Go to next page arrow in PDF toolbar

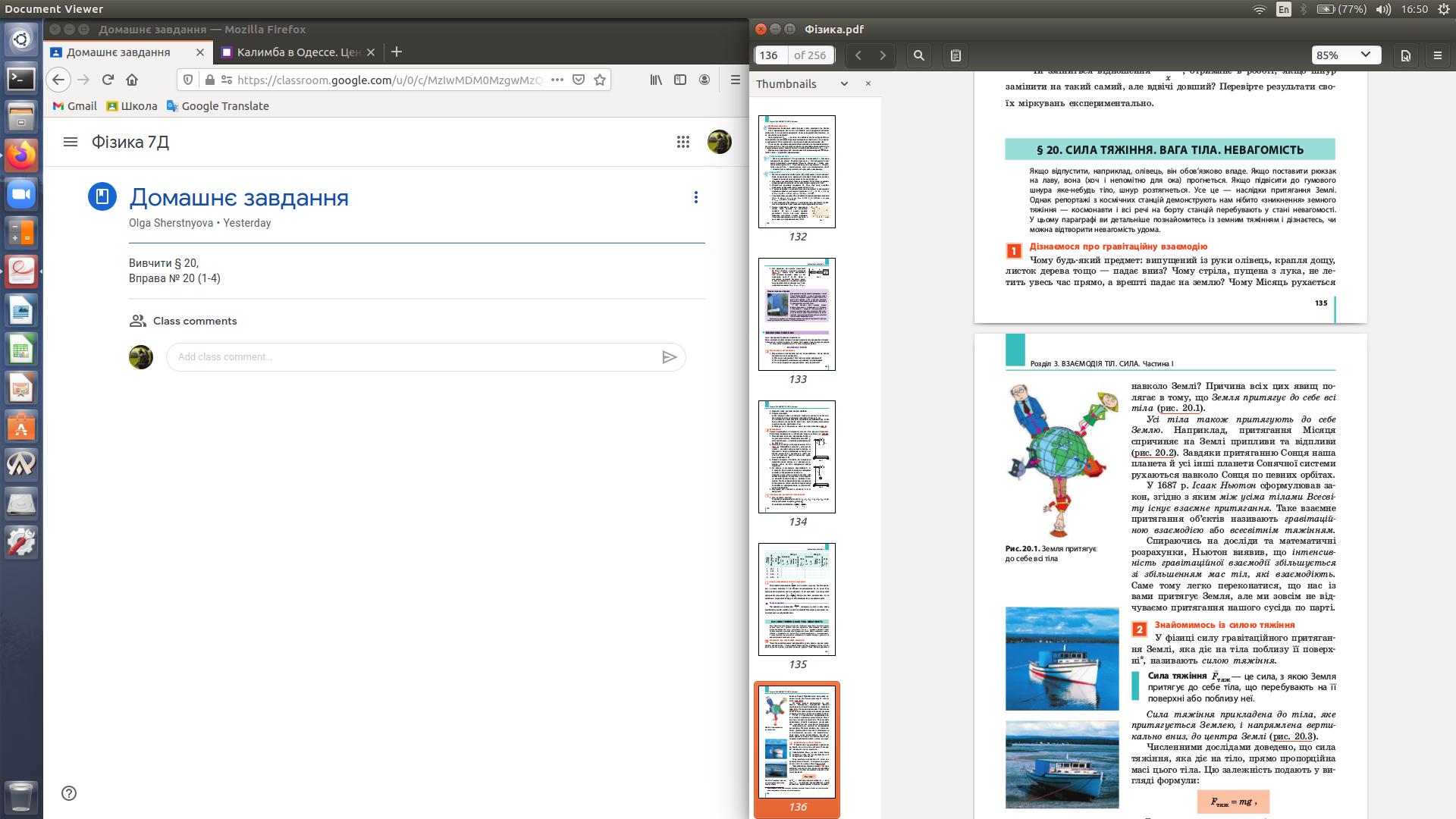(x=883, y=55)
